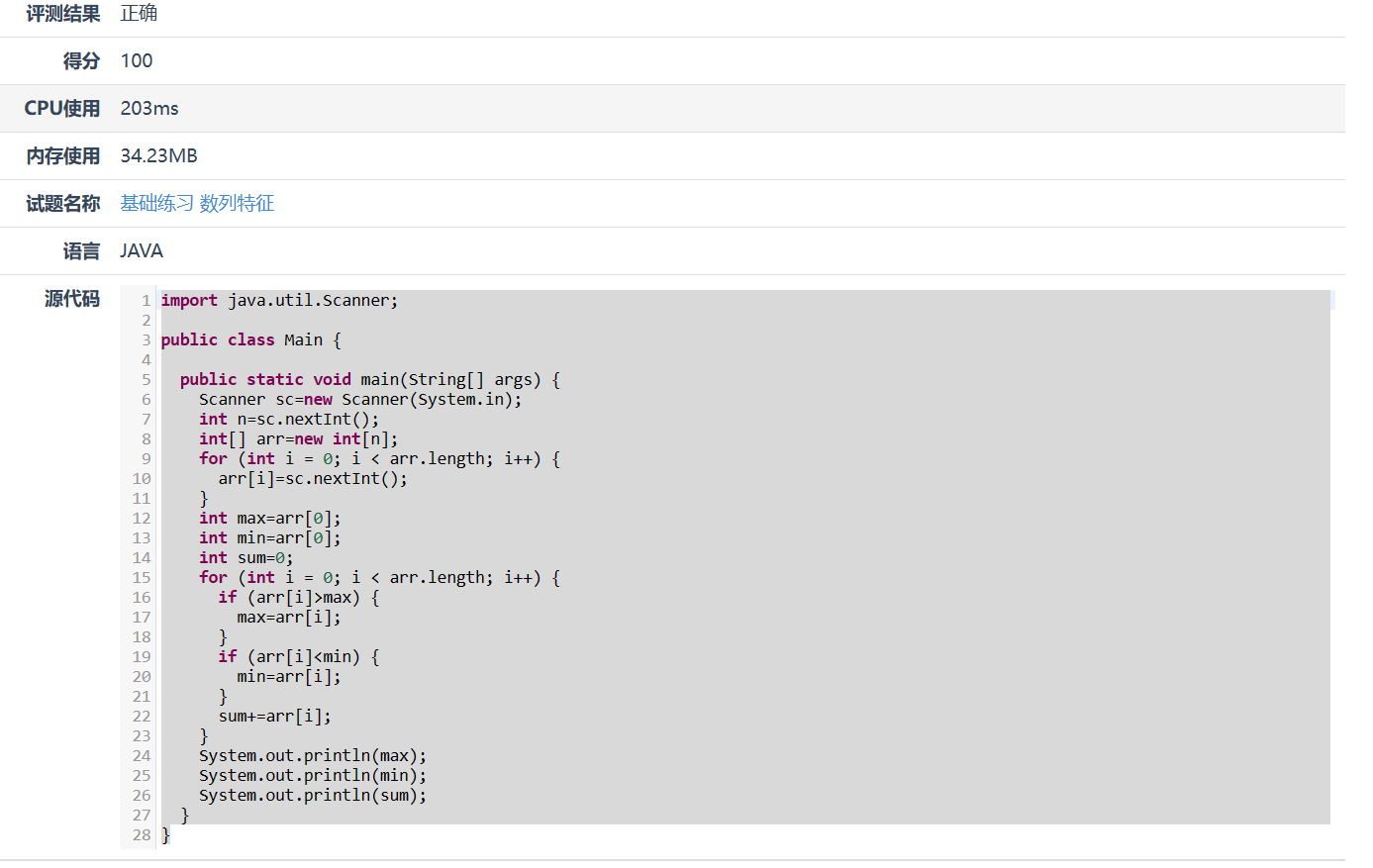The image size is (1373, 868).
Task: Click the JAVA language value
Action: [142, 251]
